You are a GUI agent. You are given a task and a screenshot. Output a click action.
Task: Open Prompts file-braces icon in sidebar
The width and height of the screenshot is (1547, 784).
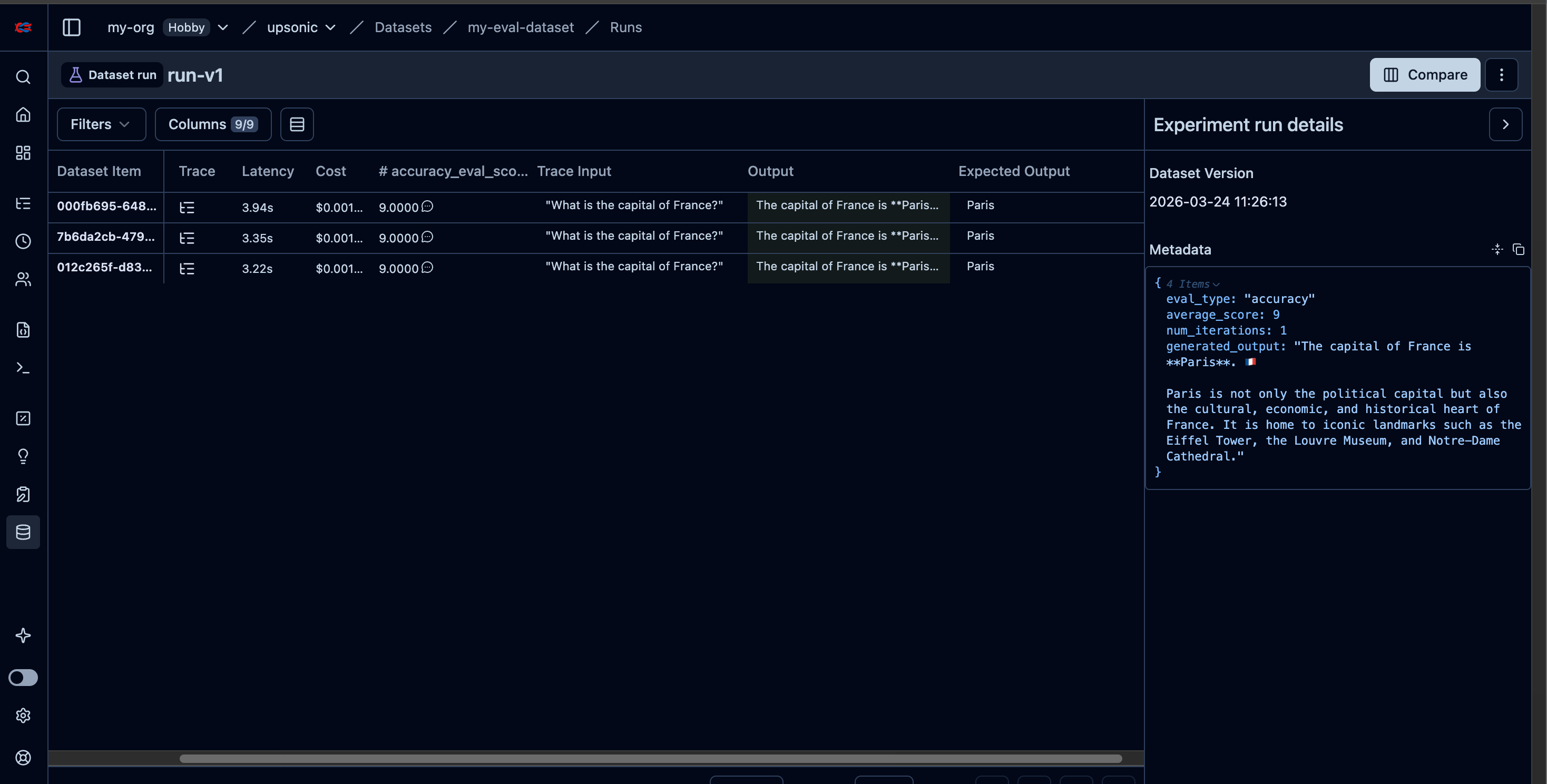23,330
